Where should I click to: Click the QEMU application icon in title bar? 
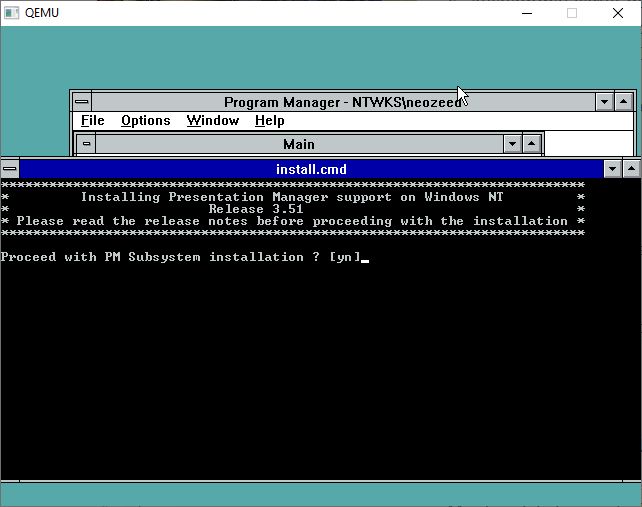(x=11, y=13)
